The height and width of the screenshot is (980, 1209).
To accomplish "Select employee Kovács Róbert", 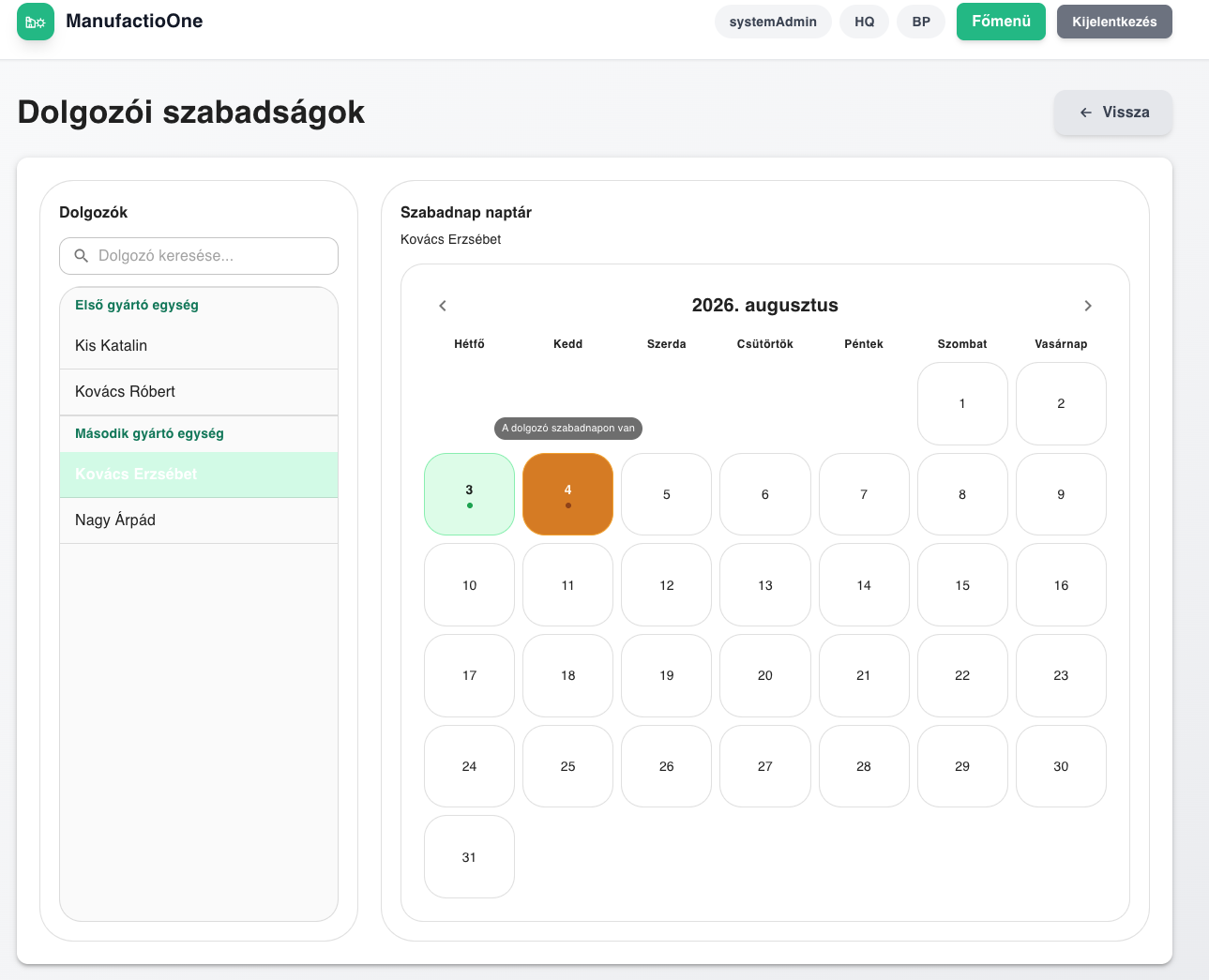I will tap(199, 392).
